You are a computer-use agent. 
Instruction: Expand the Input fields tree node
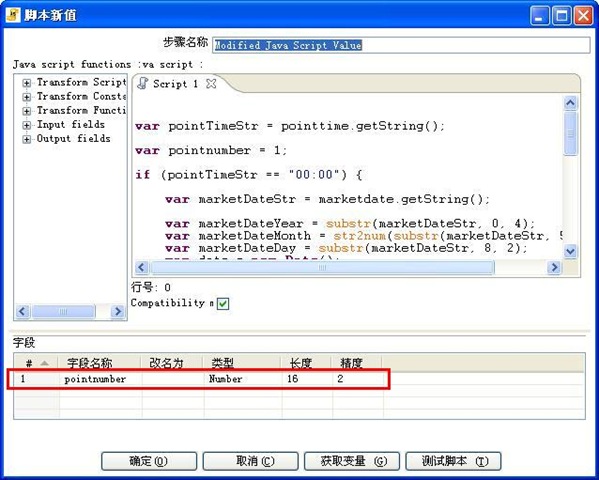(26, 125)
